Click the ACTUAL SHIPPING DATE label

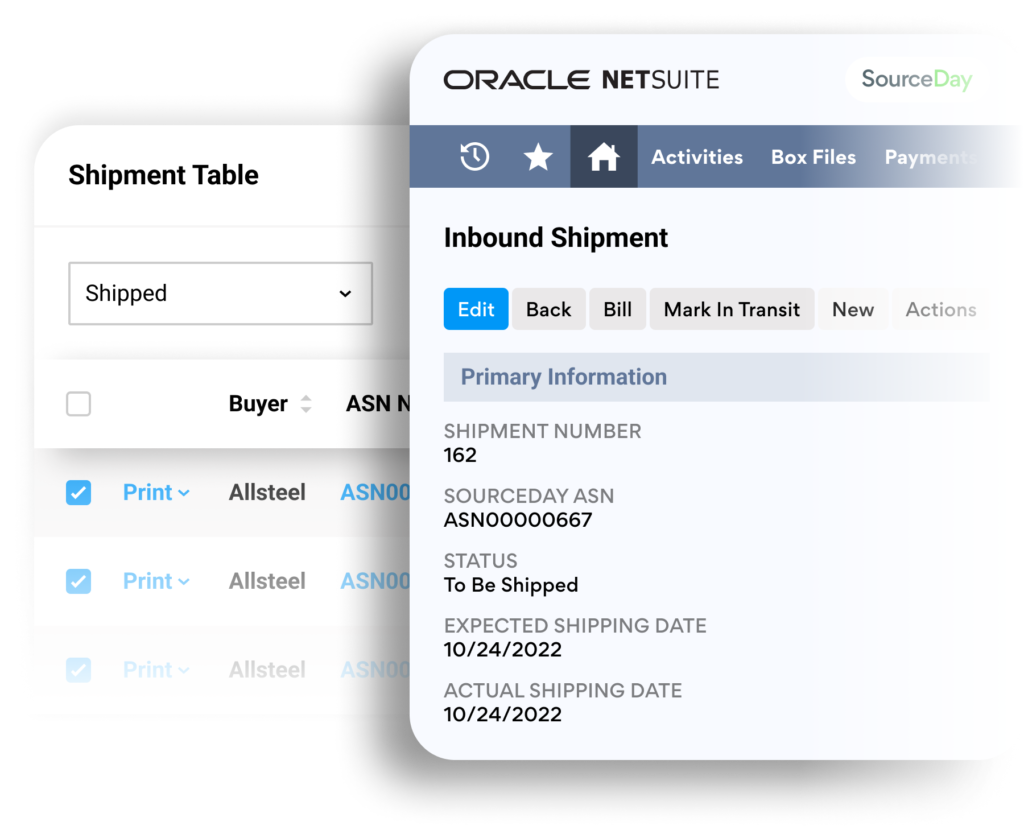(x=563, y=690)
